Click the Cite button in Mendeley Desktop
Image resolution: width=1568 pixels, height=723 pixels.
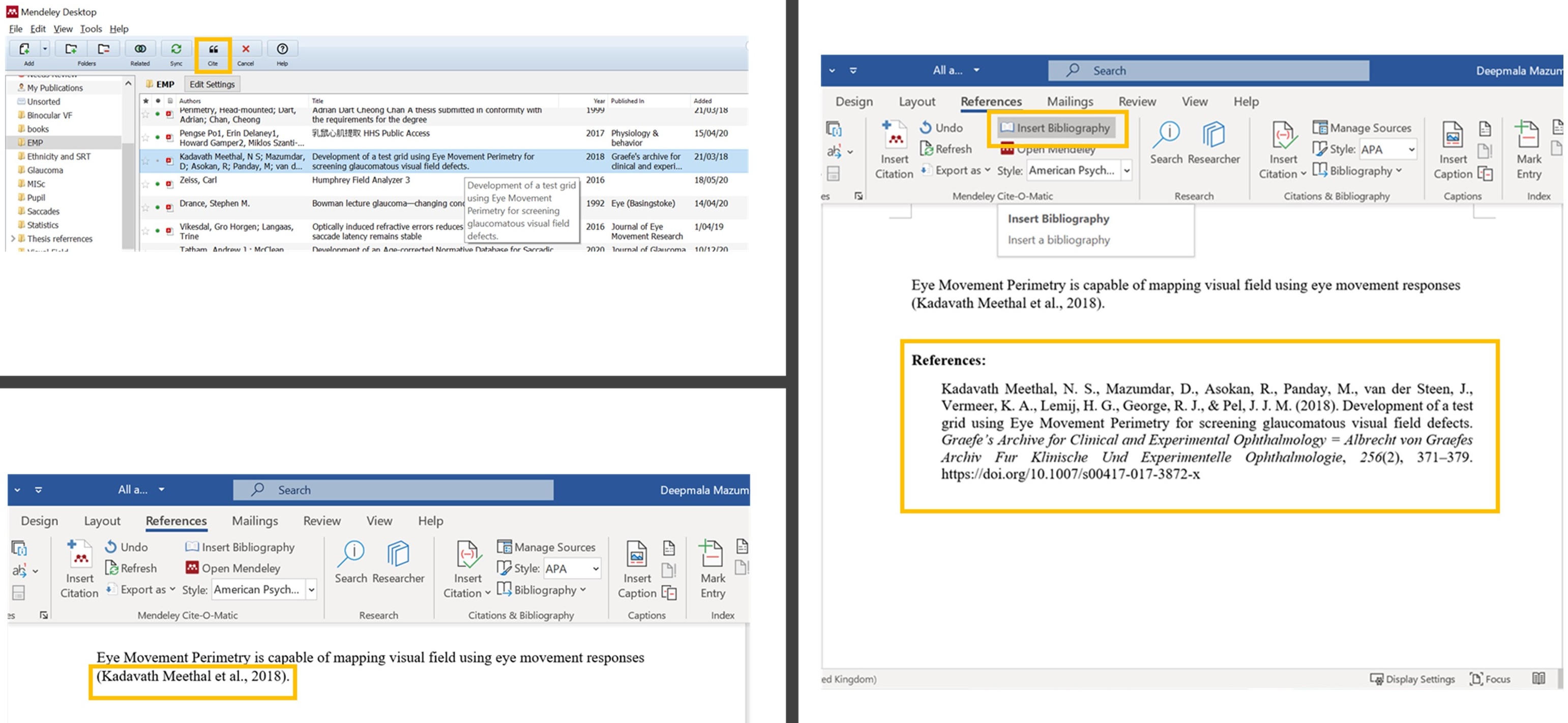pyautogui.click(x=213, y=53)
